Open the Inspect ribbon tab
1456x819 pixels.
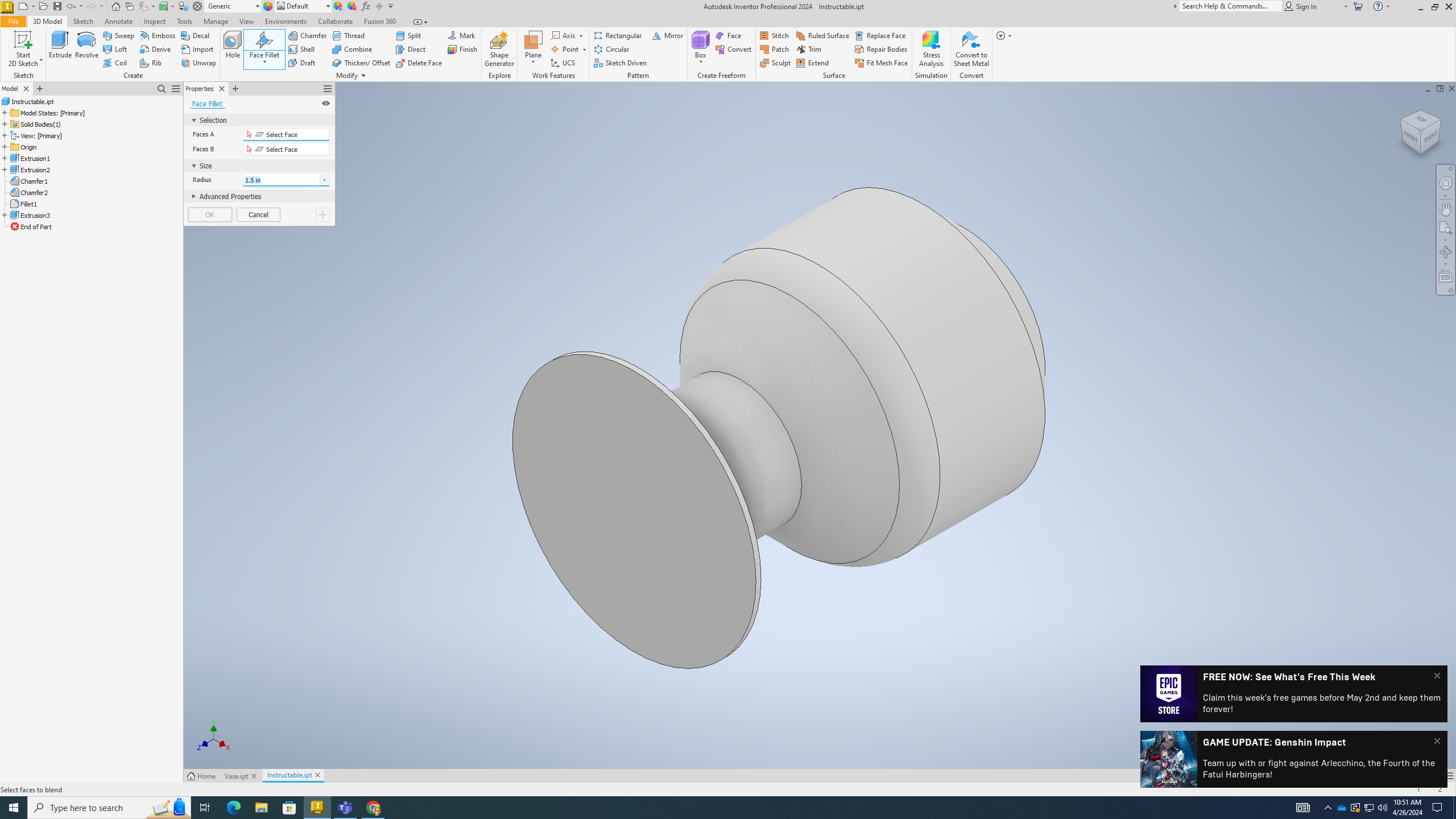tap(155, 22)
